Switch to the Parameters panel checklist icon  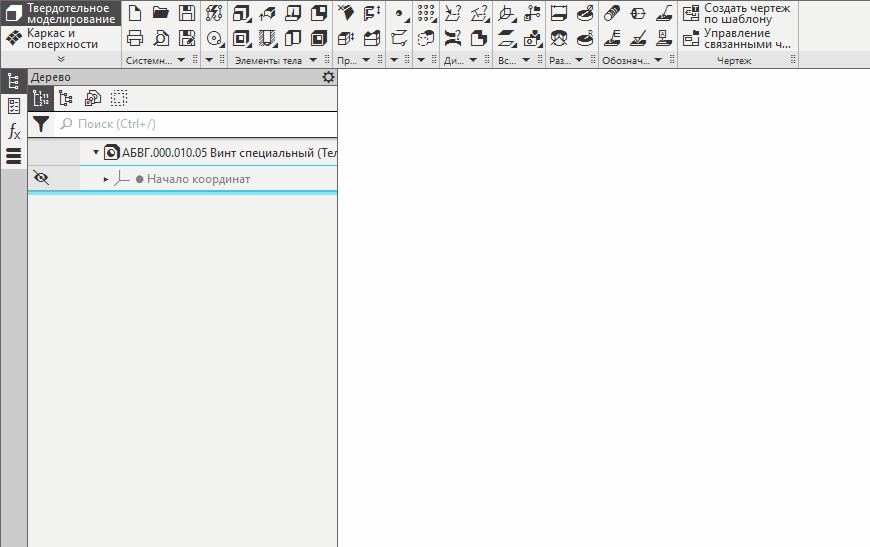tap(14, 106)
